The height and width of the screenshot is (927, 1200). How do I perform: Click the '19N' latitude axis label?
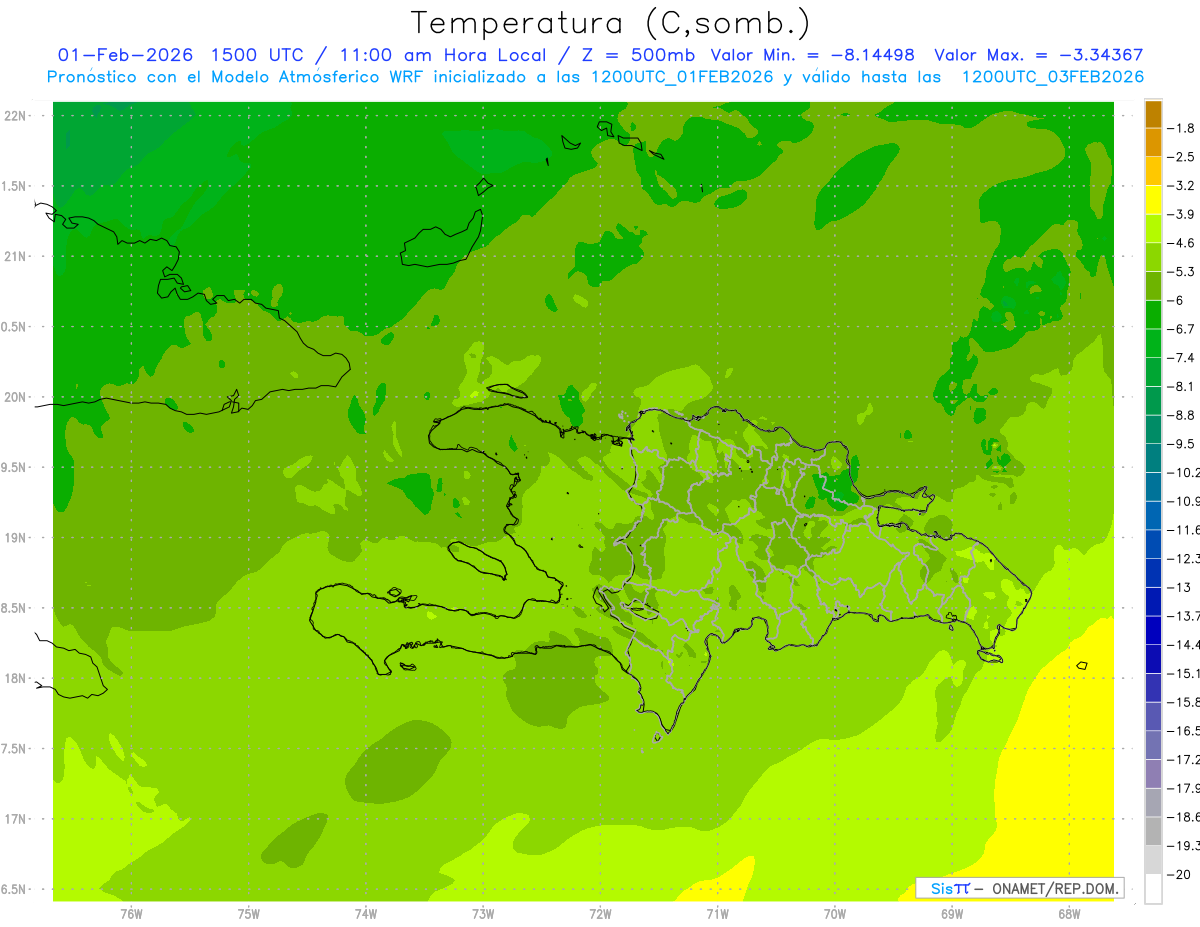[16, 537]
